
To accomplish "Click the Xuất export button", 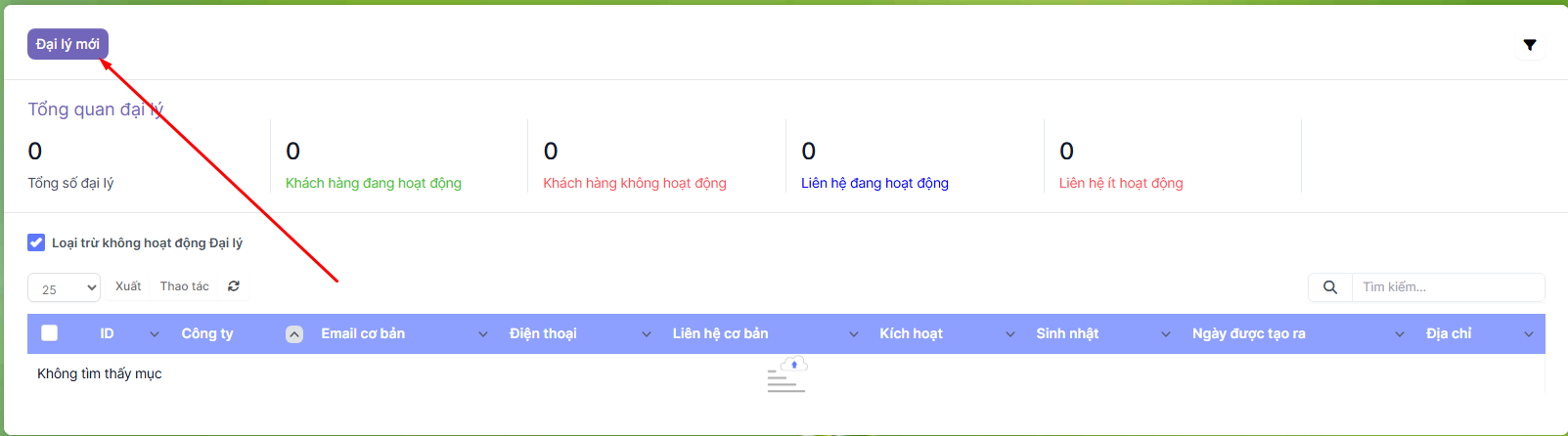I will pos(128,286).
